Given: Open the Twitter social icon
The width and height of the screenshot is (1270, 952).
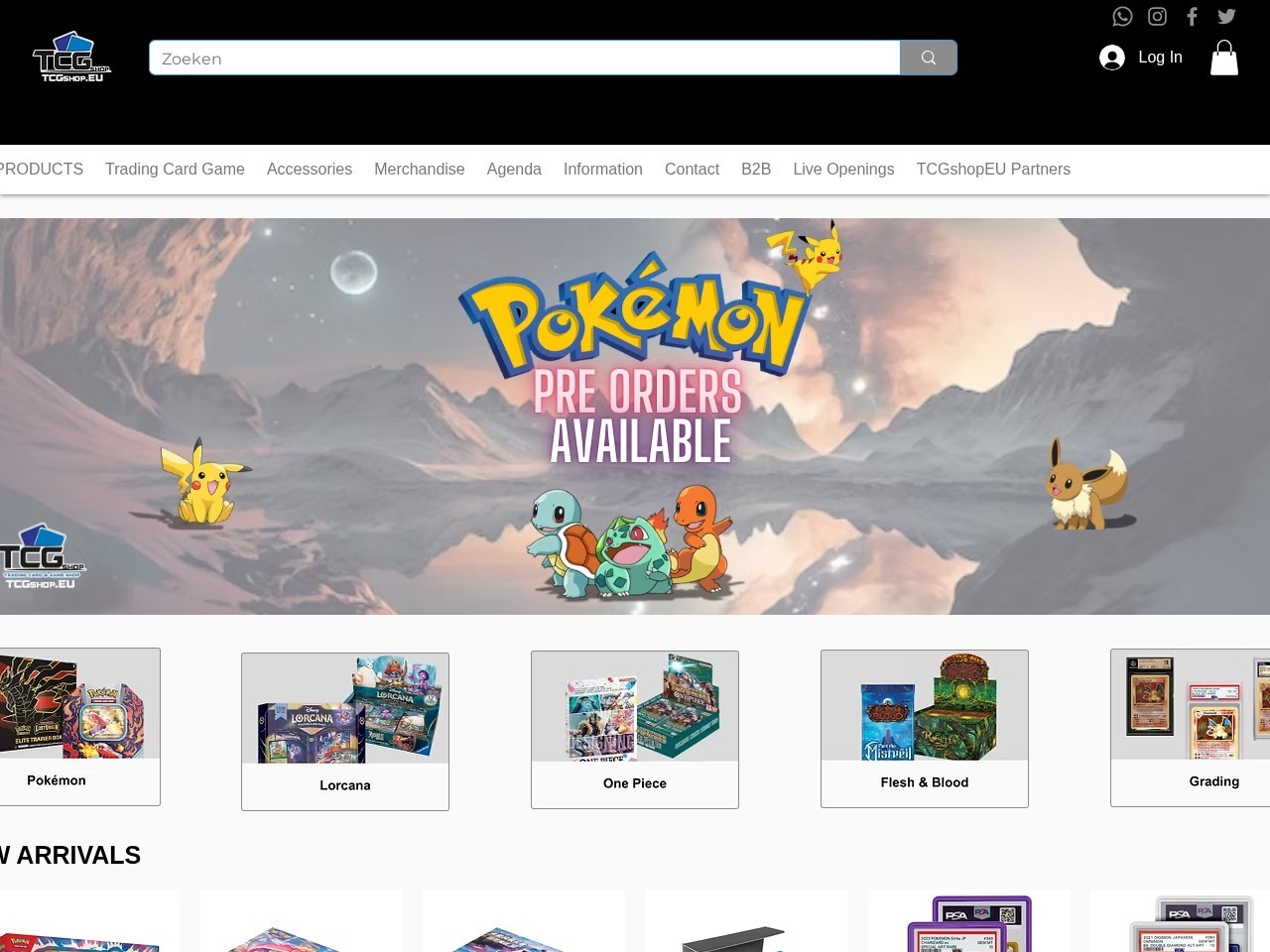Looking at the screenshot, I should tap(1226, 16).
